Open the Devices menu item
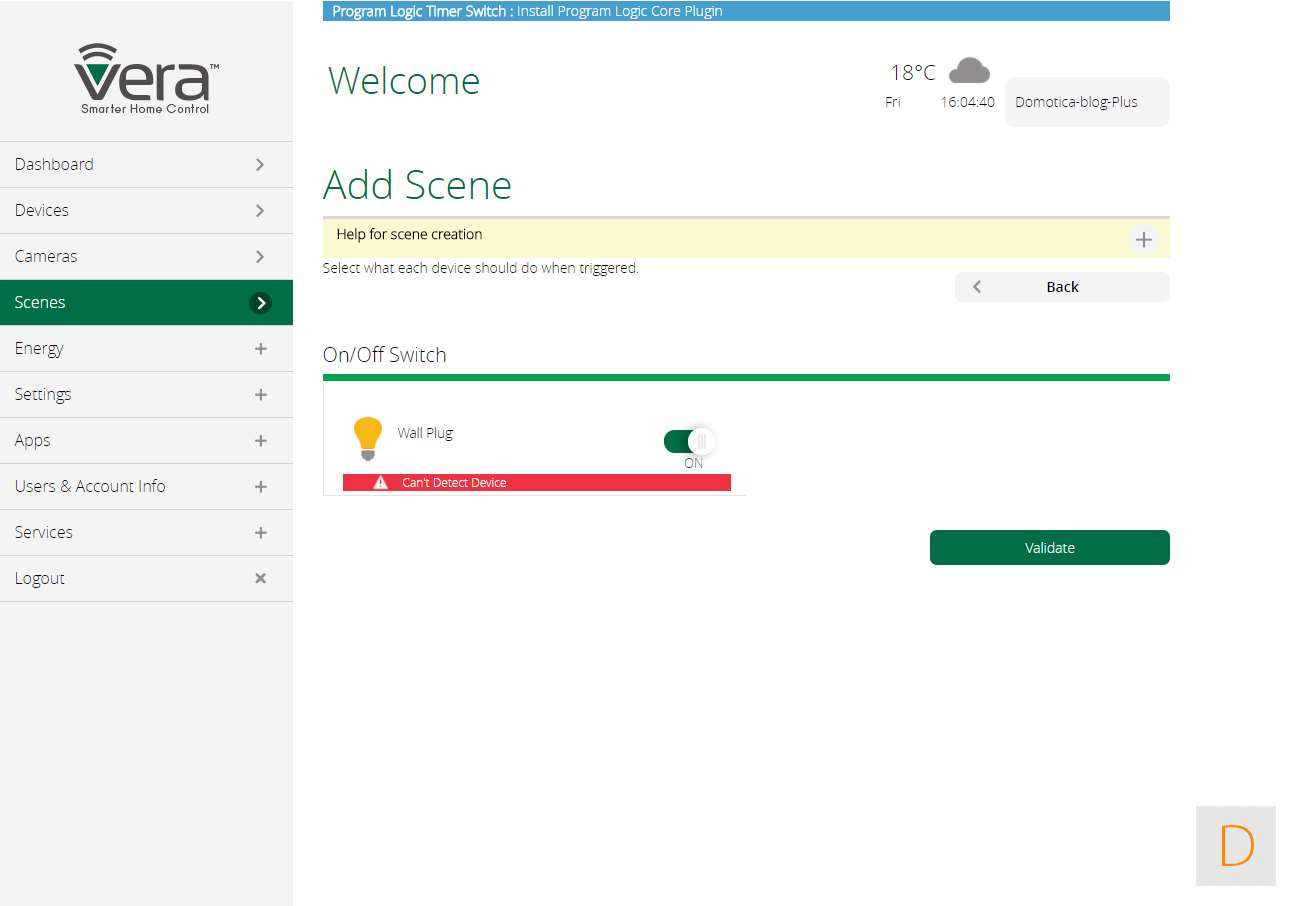 [42, 210]
